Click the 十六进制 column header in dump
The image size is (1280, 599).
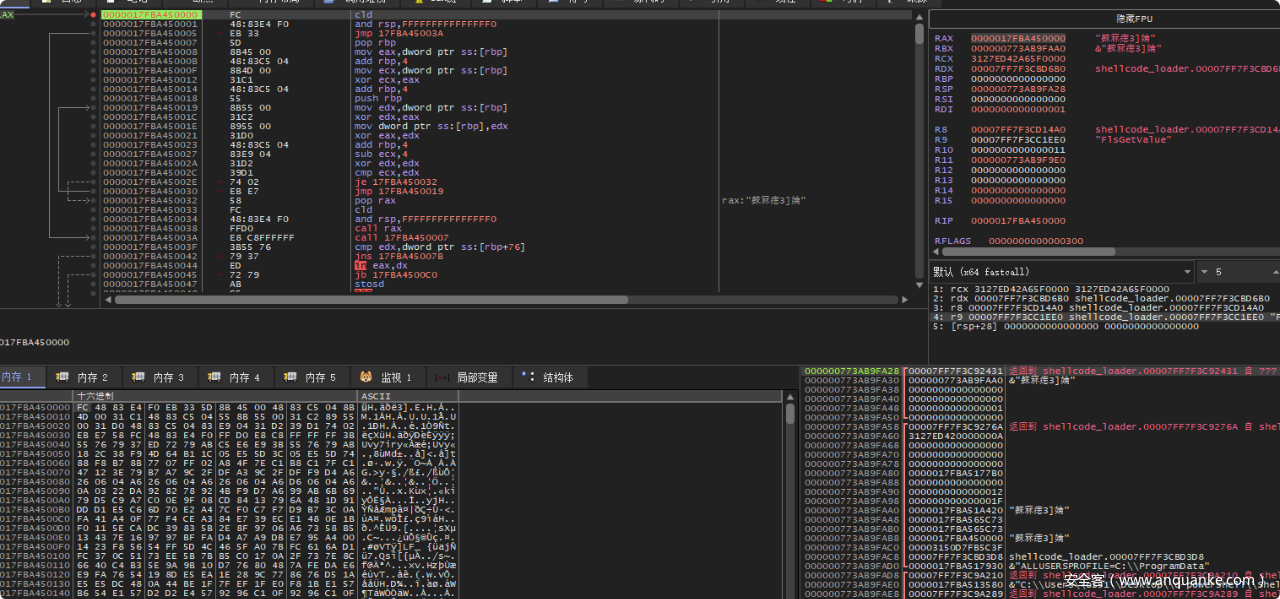tap(96, 396)
